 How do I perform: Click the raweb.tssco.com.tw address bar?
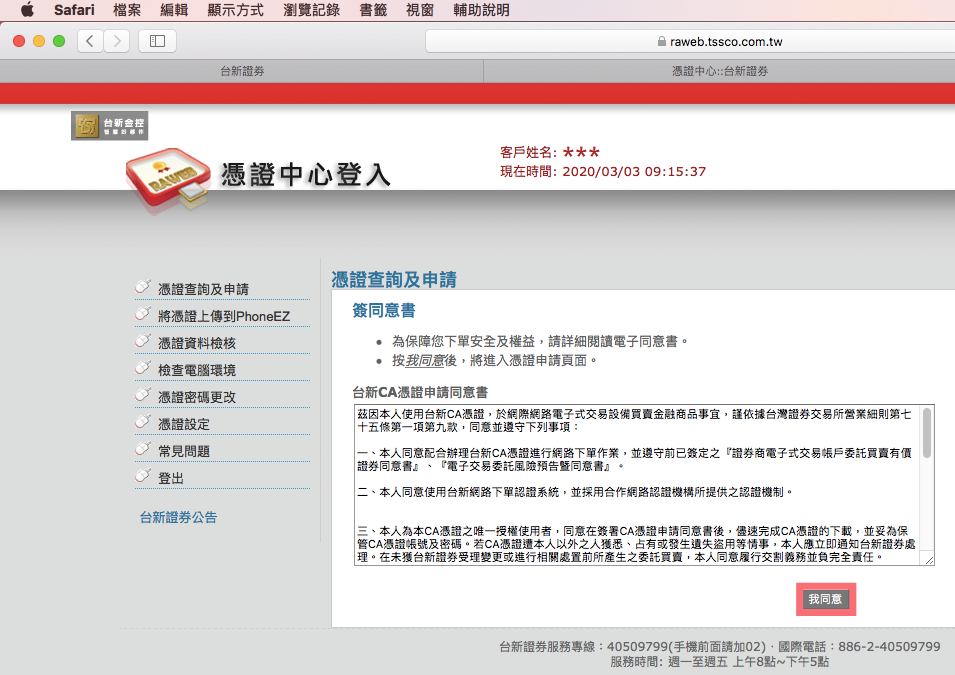(690, 41)
